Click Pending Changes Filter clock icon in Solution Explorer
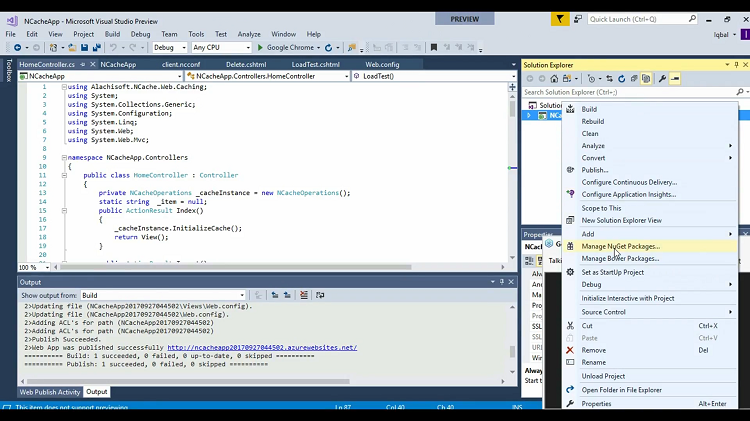The width and height of the screenshot is (750, 421). (x=591, y=78)
